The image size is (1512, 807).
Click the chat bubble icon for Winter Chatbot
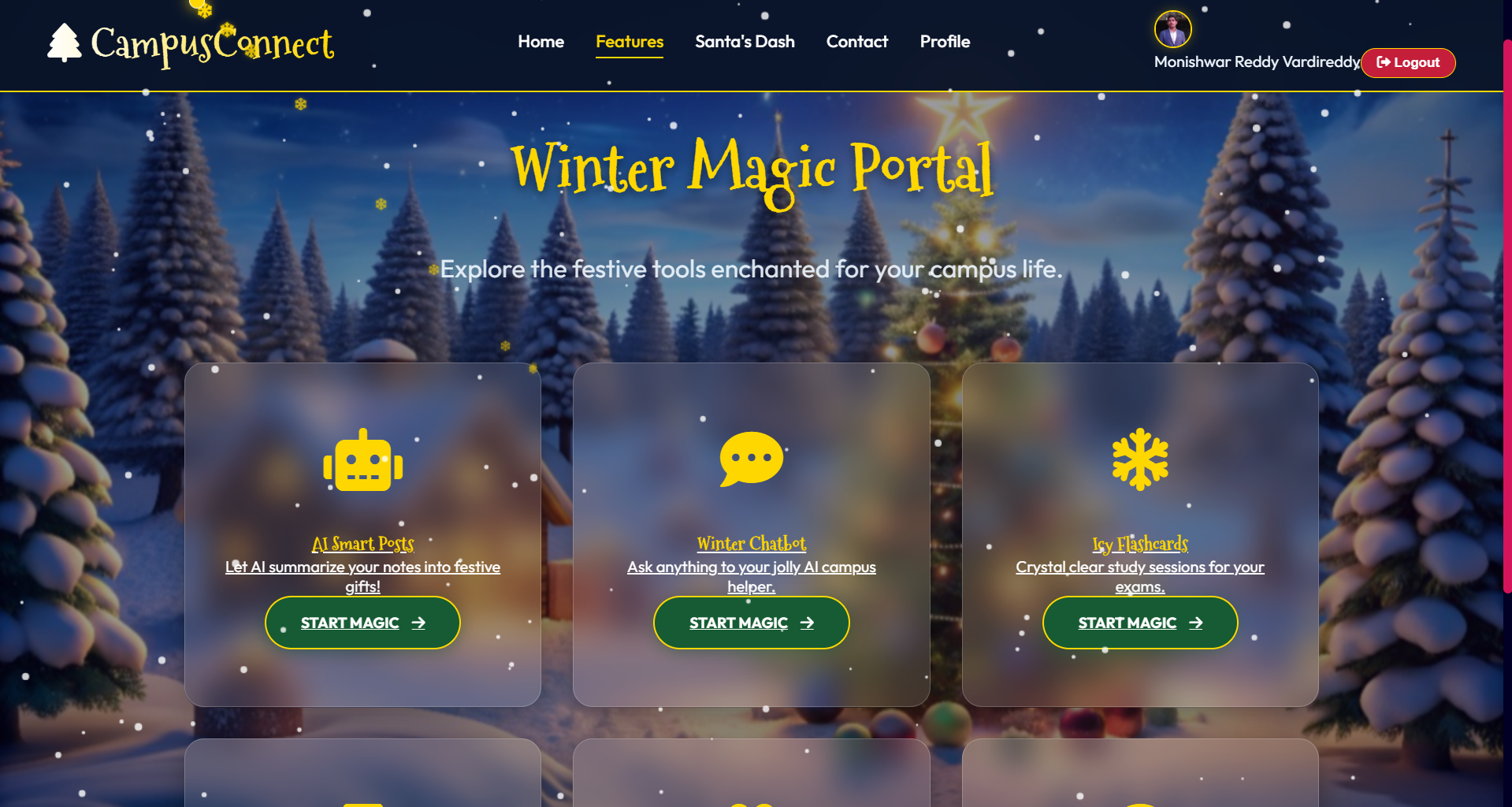tap(751, 459)
